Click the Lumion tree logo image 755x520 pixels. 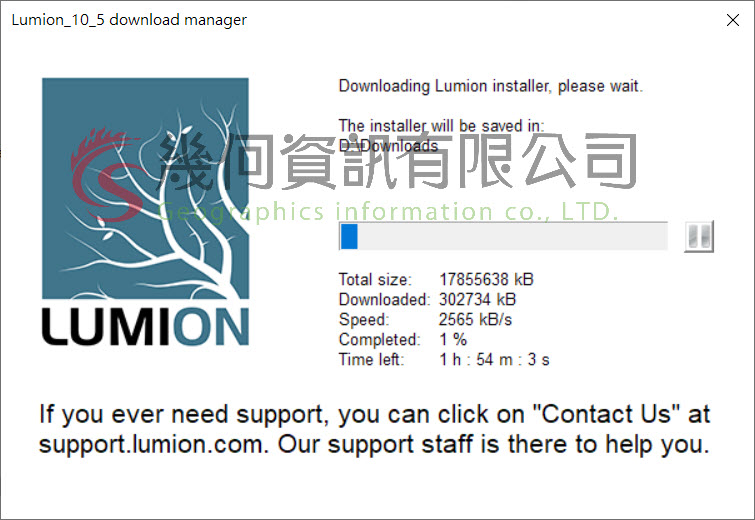click(x=145, y=188)
